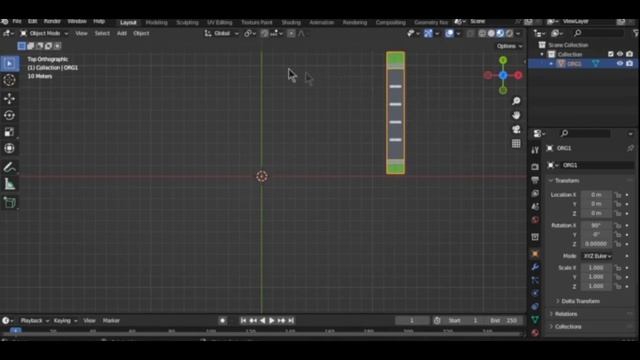Open the Edit menu
Screen dimensions: 640x360
click(x=33, y=21)
